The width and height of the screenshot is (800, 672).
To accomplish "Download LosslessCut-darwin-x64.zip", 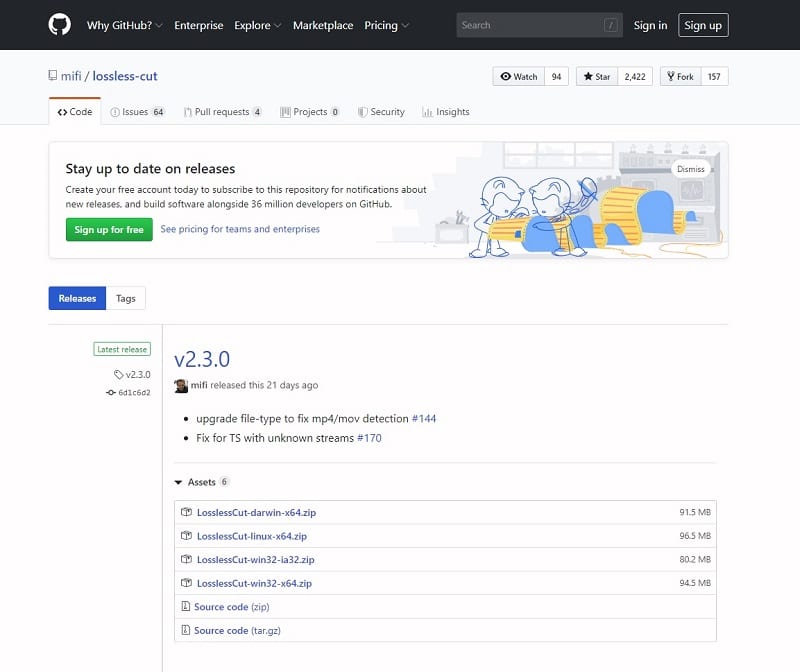I will pos(257,512).
